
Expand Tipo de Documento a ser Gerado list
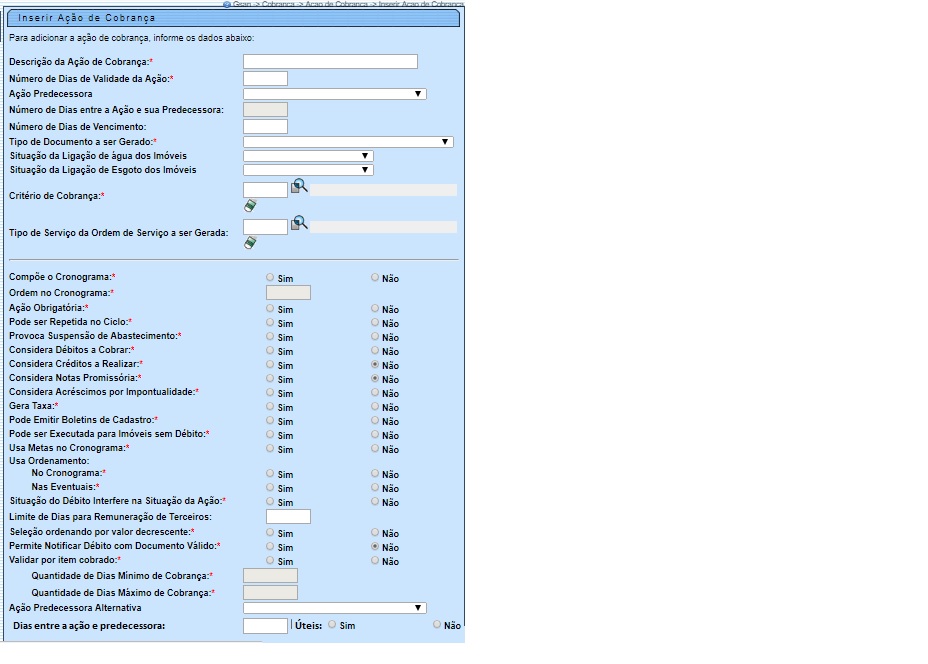pyautogui.click(x=348, y=142)
